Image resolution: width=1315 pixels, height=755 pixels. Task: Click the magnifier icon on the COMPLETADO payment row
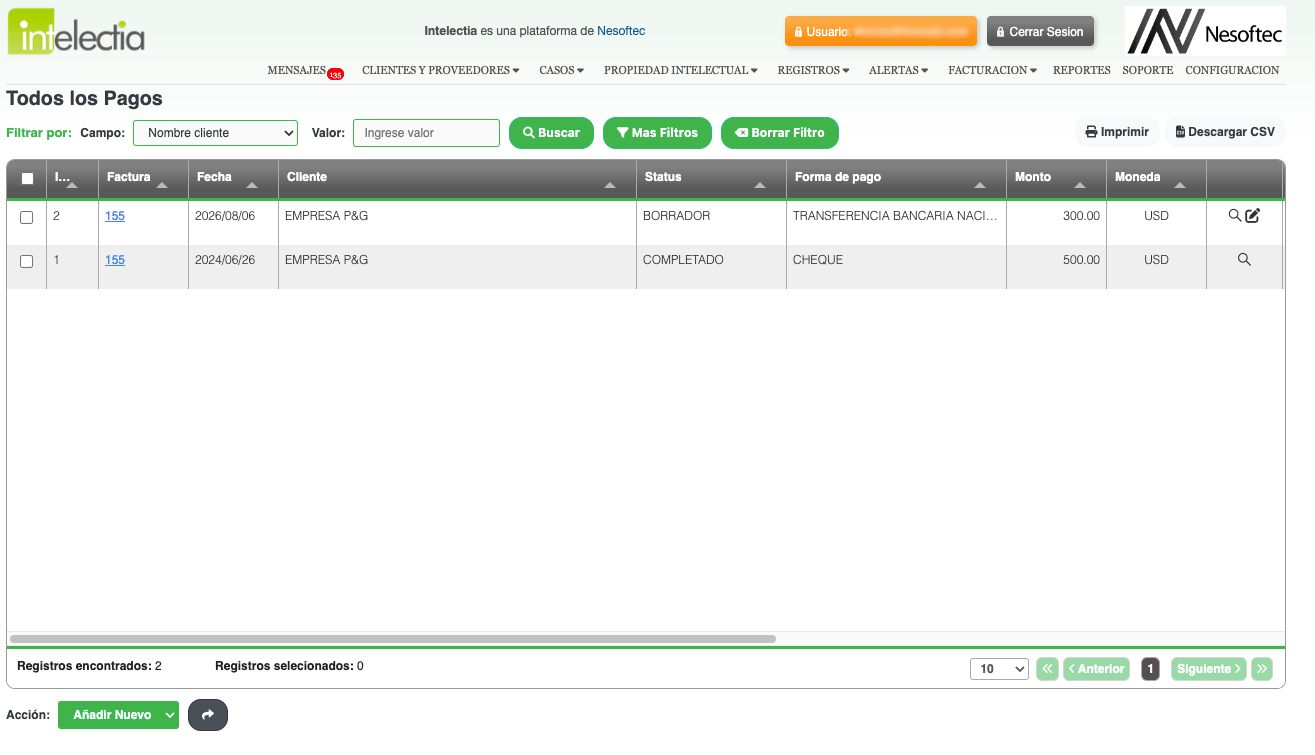1244,259
